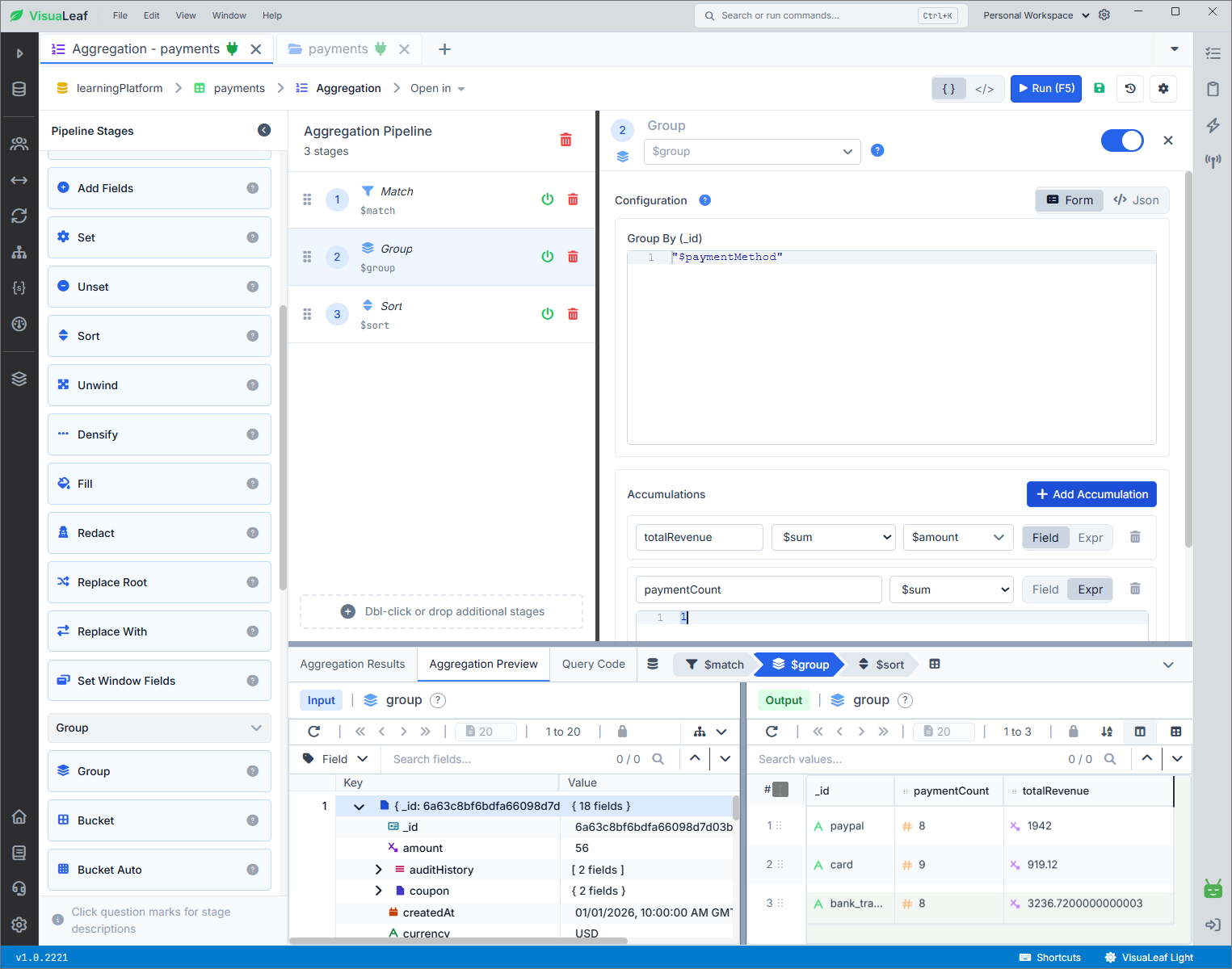The height and width of the screenshot is (969, 1232).
Task: Click the Input preview horizontal scrollbar
Action: pos(458,941)
